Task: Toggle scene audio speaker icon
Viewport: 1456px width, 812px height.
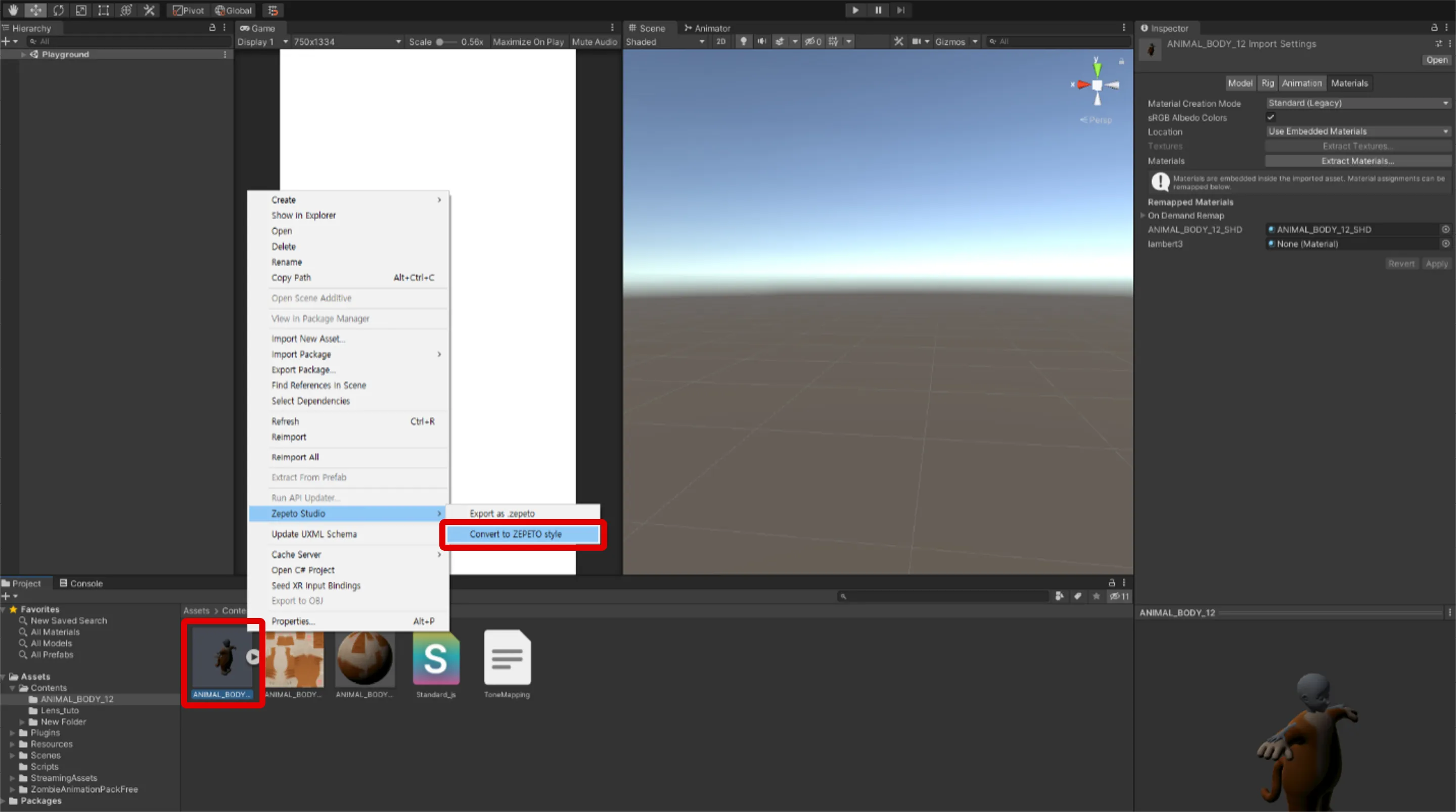Action: tap(761, 41)
